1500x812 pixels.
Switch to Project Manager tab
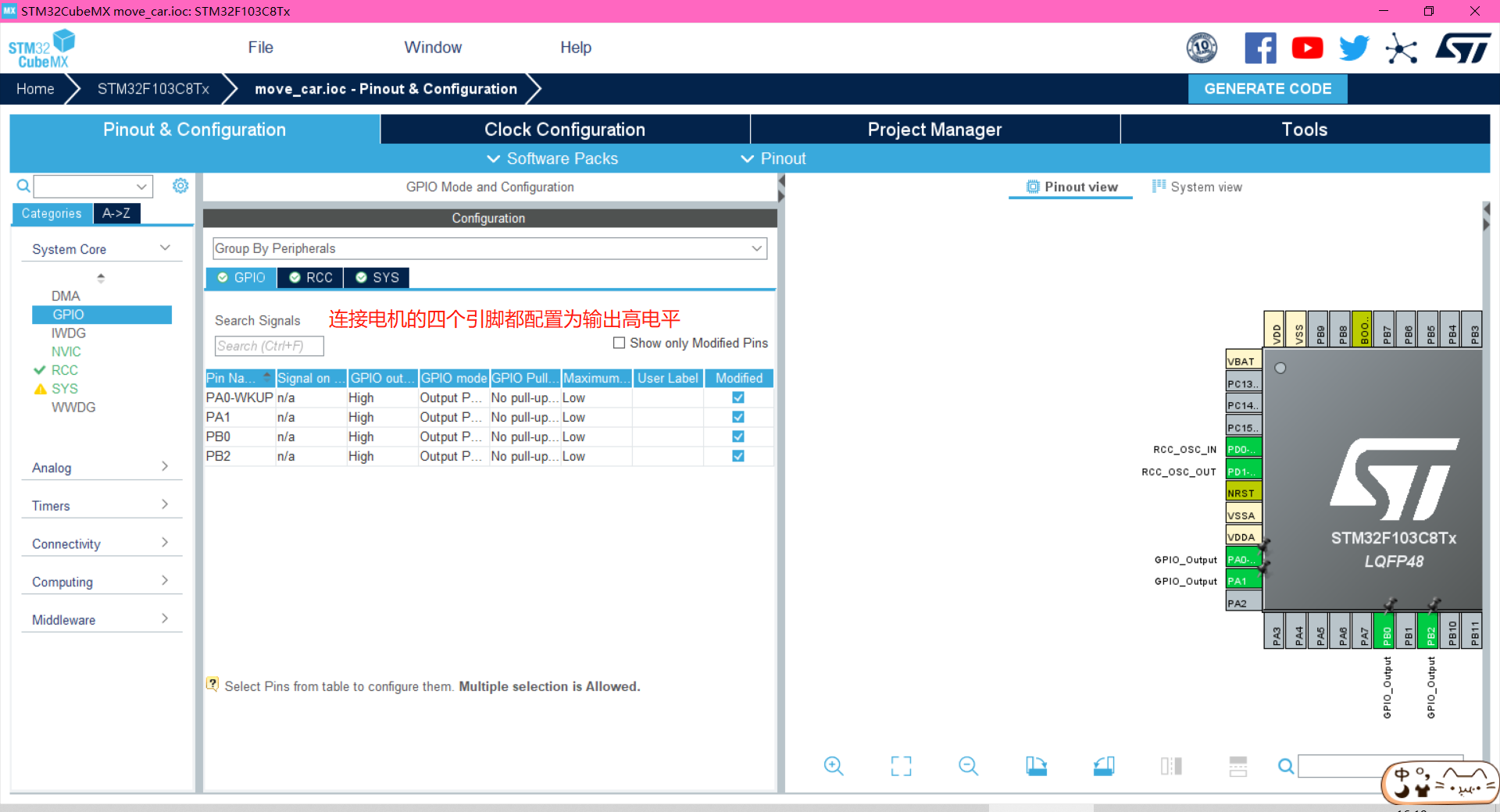[934, 130]
